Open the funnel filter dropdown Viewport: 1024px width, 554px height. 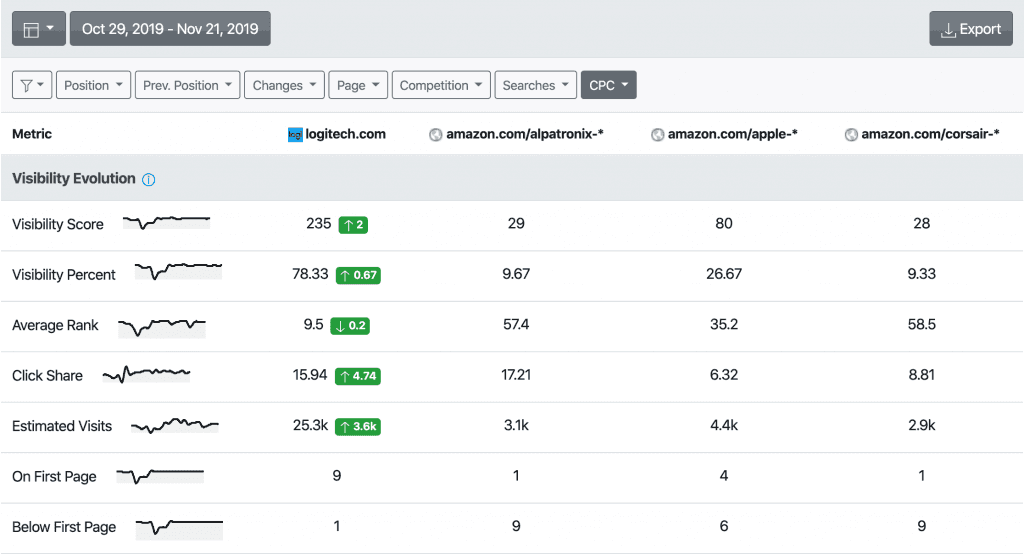32,85
